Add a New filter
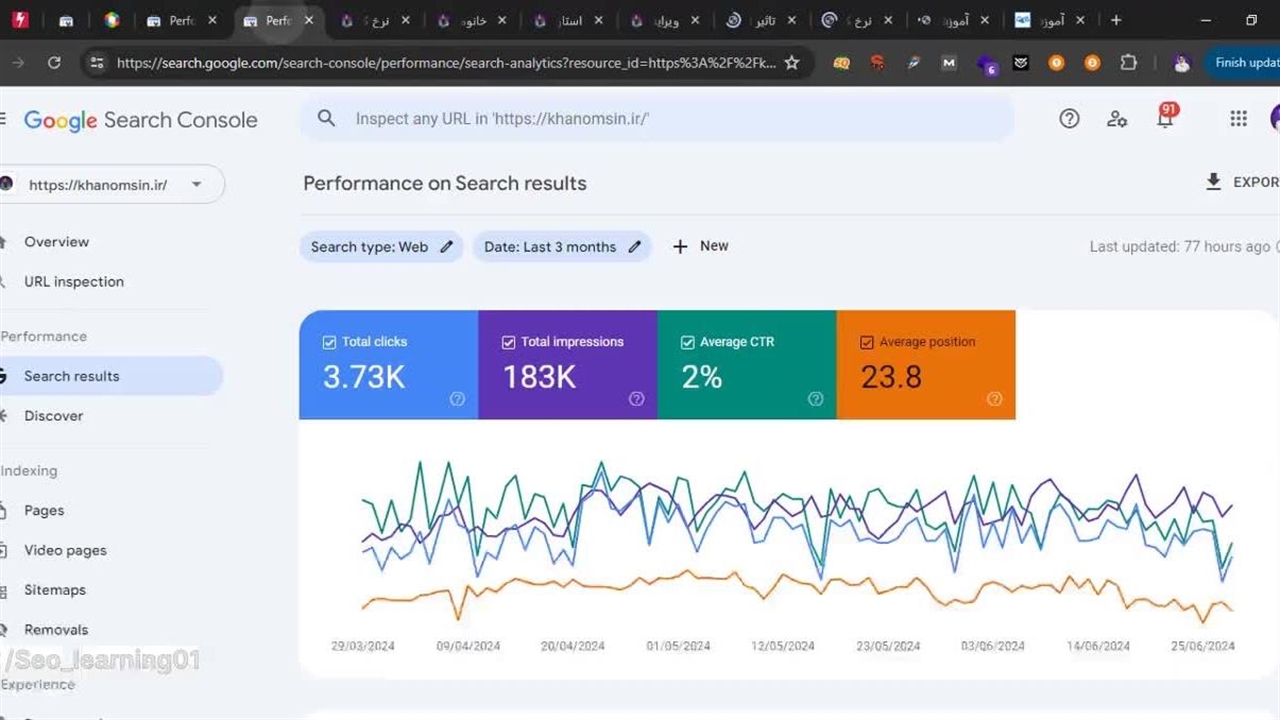Screen dimensions: 1280x720 pos(701,246)
